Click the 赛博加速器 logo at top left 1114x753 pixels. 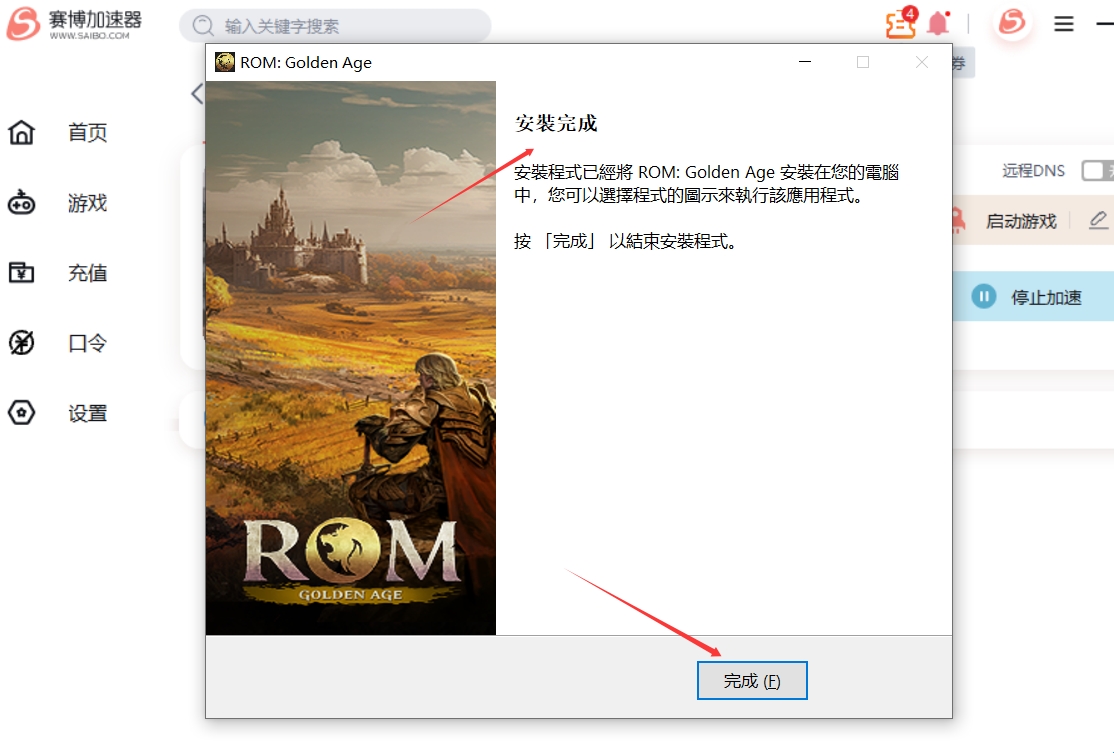click(x=75, y=24)
